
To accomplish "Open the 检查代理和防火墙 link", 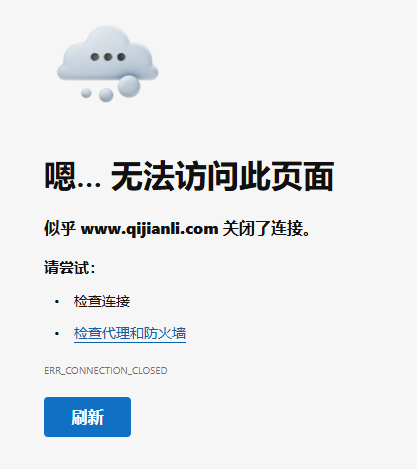I will click(130, 333).
